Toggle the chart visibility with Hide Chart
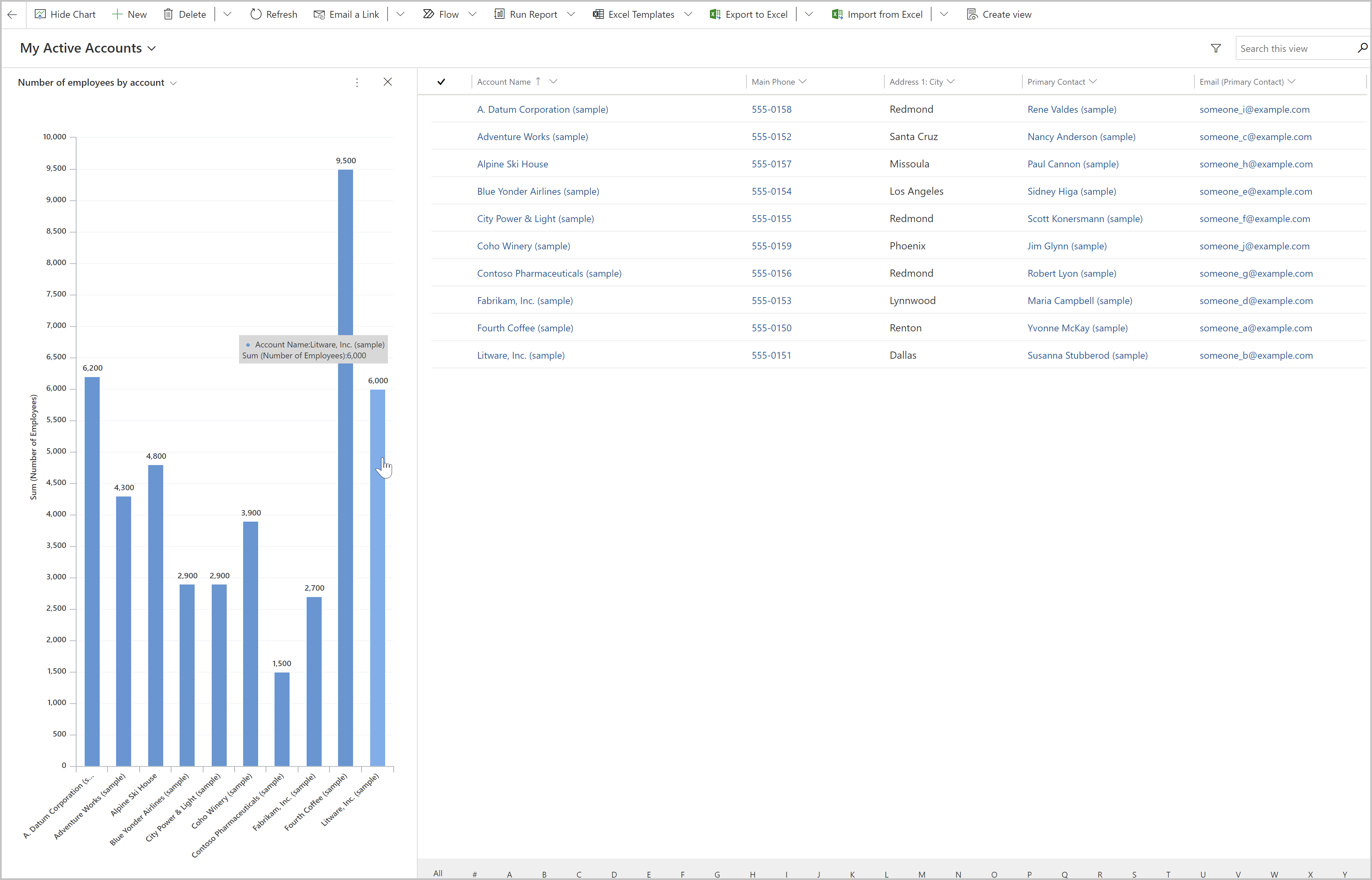 tap(65, 14)
